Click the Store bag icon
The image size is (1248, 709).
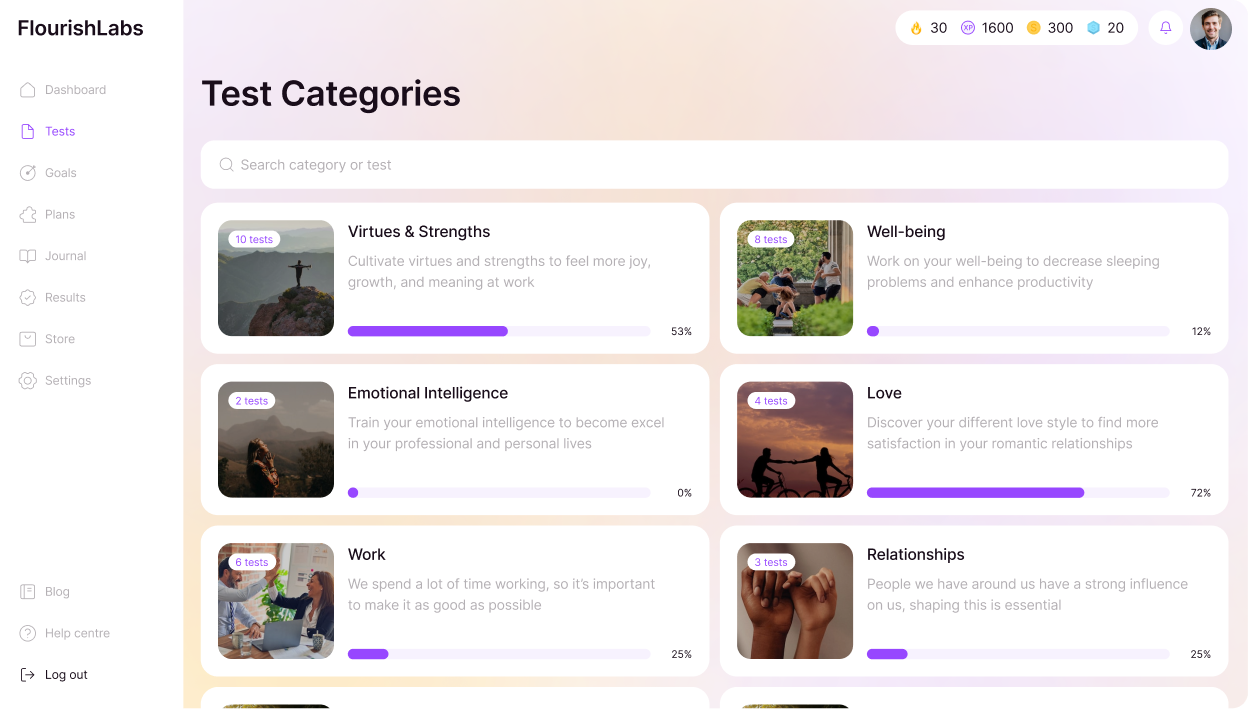coord(28,339)
